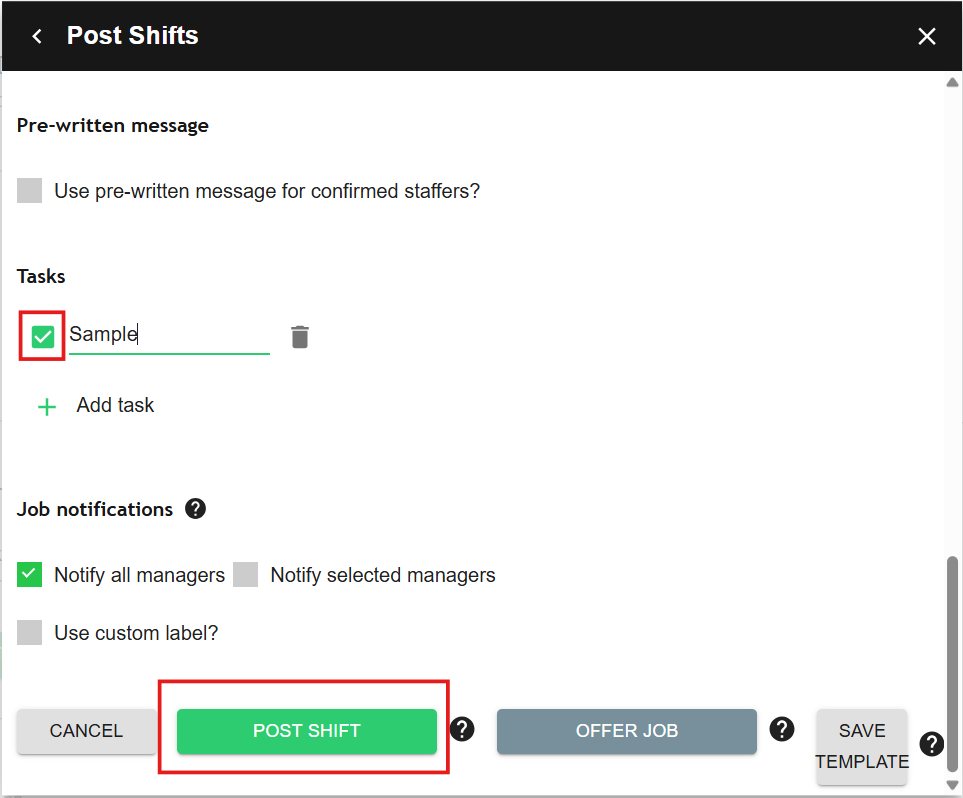
Task: Focus the Sample task name field
Action: [x=168, y=335]
